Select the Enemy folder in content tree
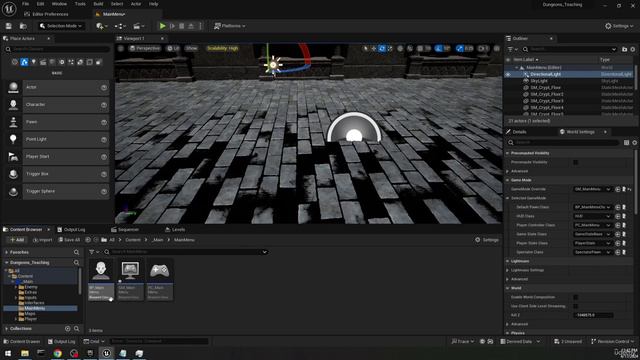 31,287
